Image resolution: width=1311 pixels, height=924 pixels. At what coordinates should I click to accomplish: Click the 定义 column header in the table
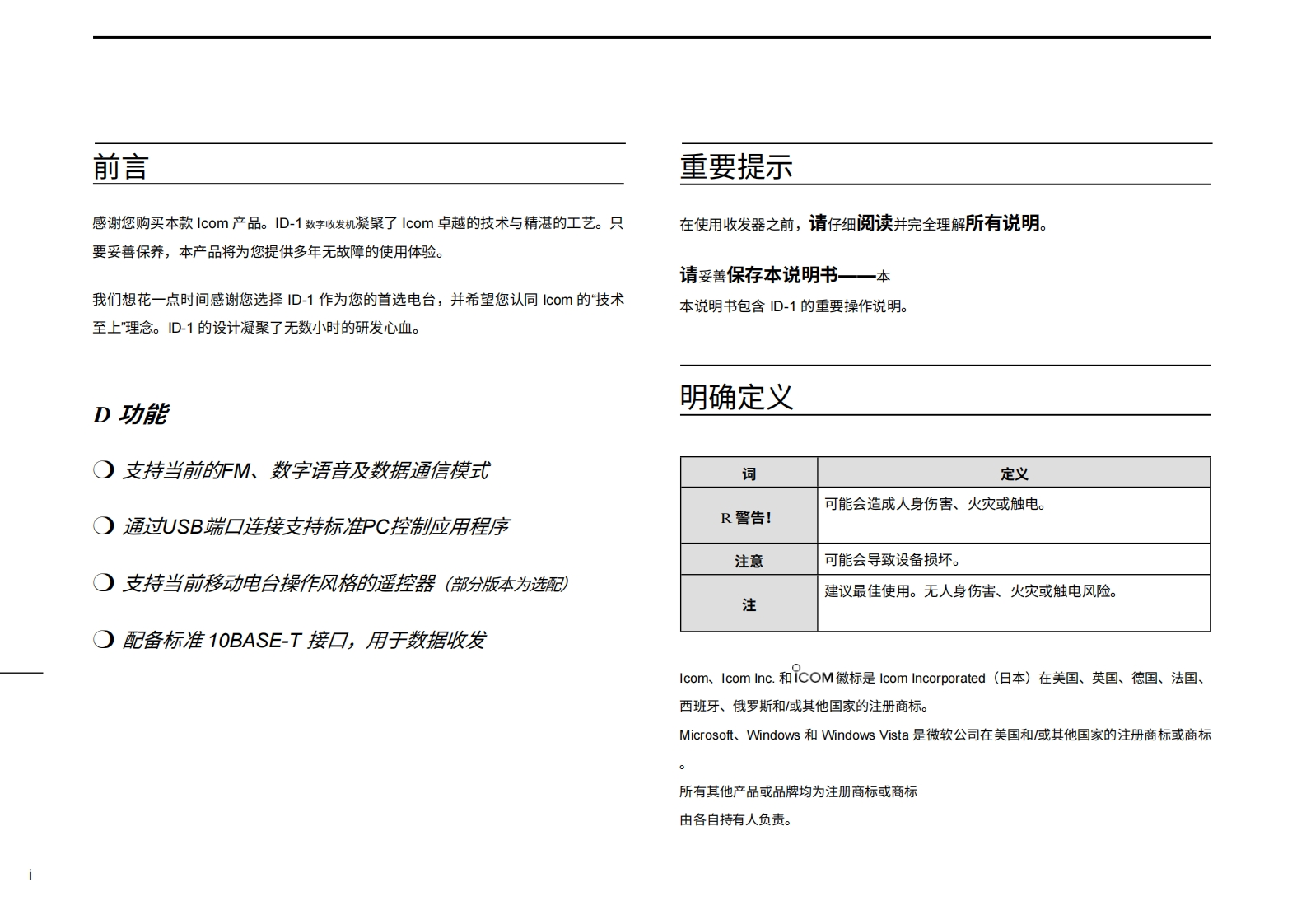pyautogui.click(x=1014, y=474)
